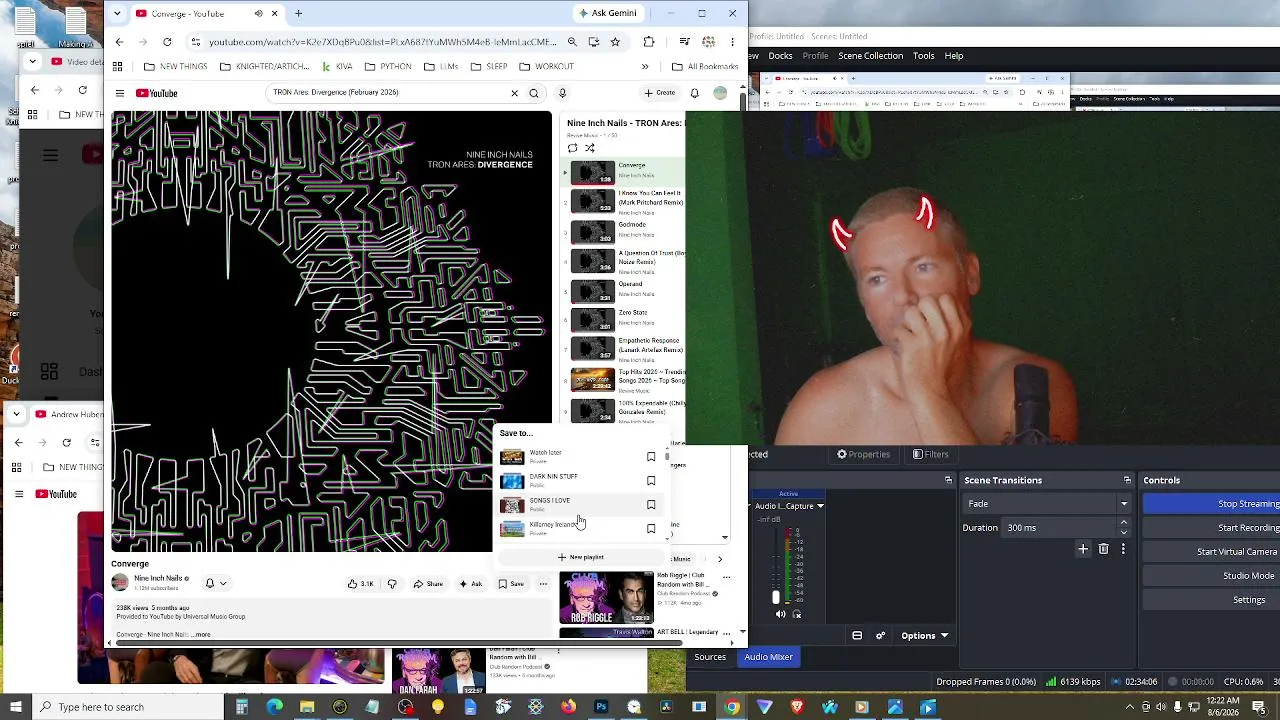Viewport: 1280px width, 720px height.
Task: Open the media controls icon in Chrome toolbar
Action: pyautogui.click(x=684, y=42)
